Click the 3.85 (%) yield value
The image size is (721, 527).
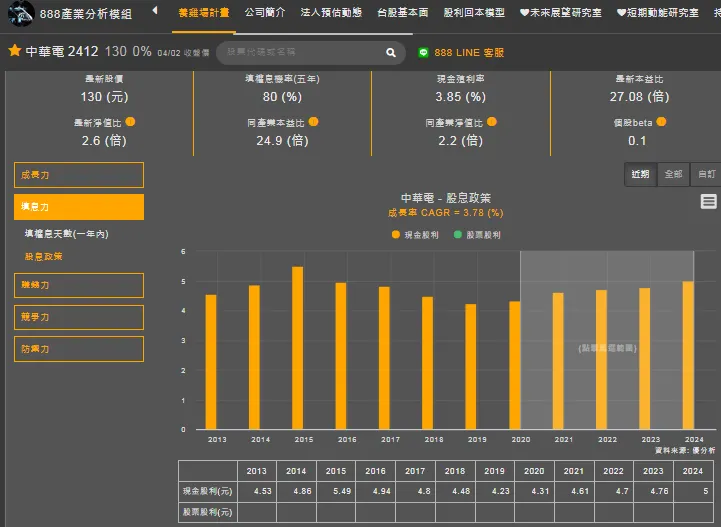[x=461, y=97]
